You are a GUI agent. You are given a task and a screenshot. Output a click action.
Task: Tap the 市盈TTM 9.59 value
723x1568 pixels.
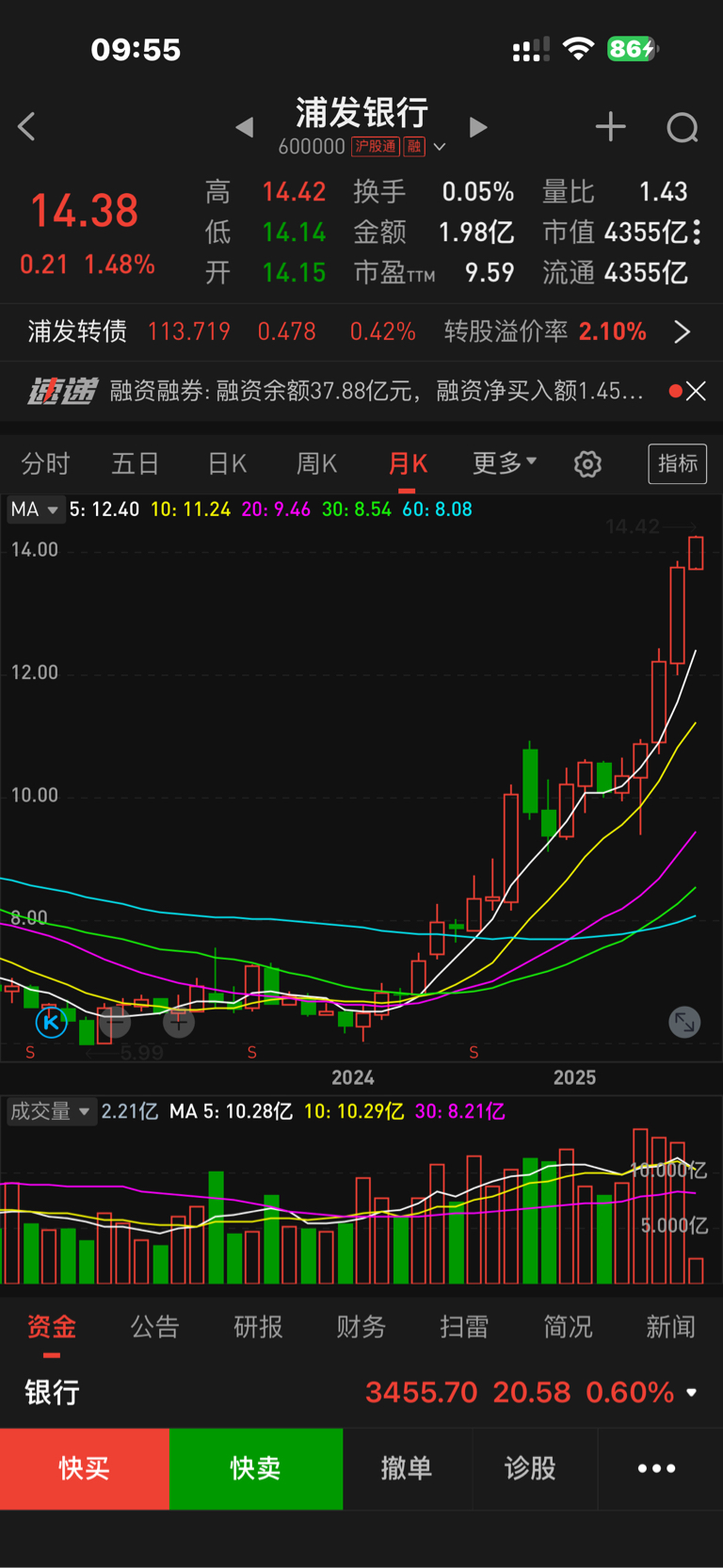click(x=490, y=273)
